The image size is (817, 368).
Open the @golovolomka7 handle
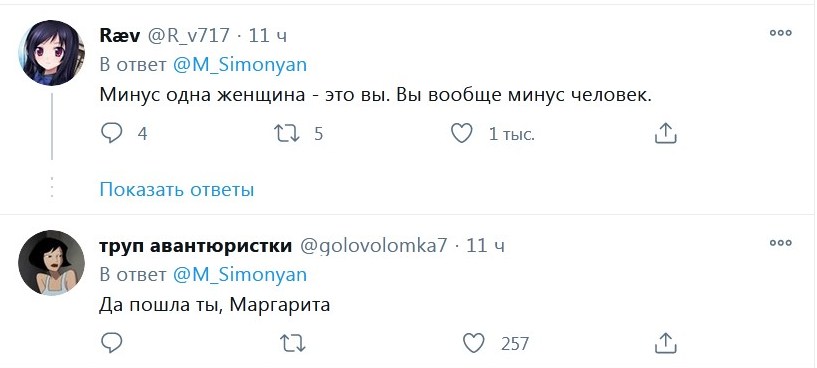click(373, 246)
